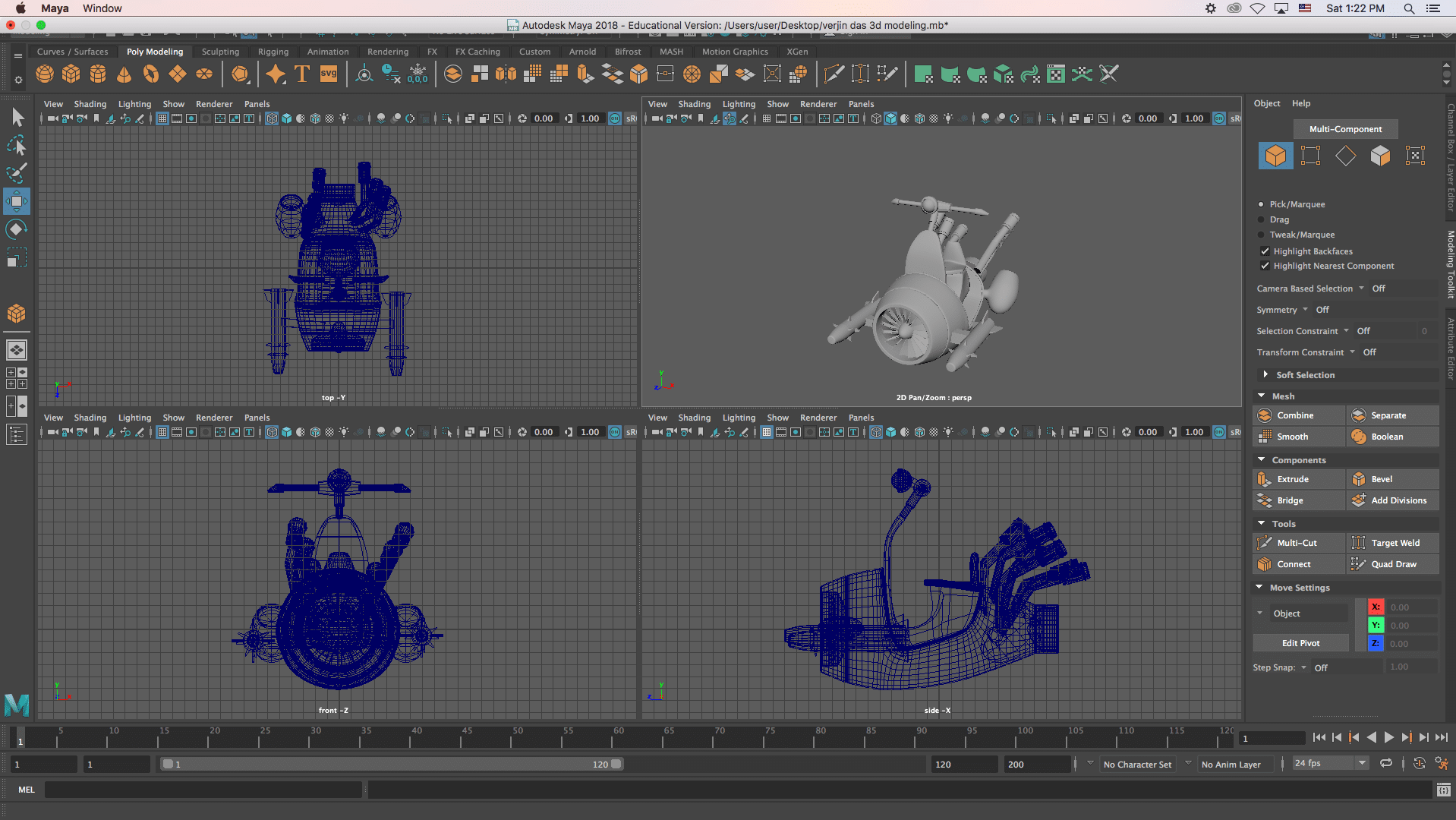This screenshot has width=1456, height=820.
Task: Select the Tweak/Marquee radio button
Action: (x=1261, y=235)
